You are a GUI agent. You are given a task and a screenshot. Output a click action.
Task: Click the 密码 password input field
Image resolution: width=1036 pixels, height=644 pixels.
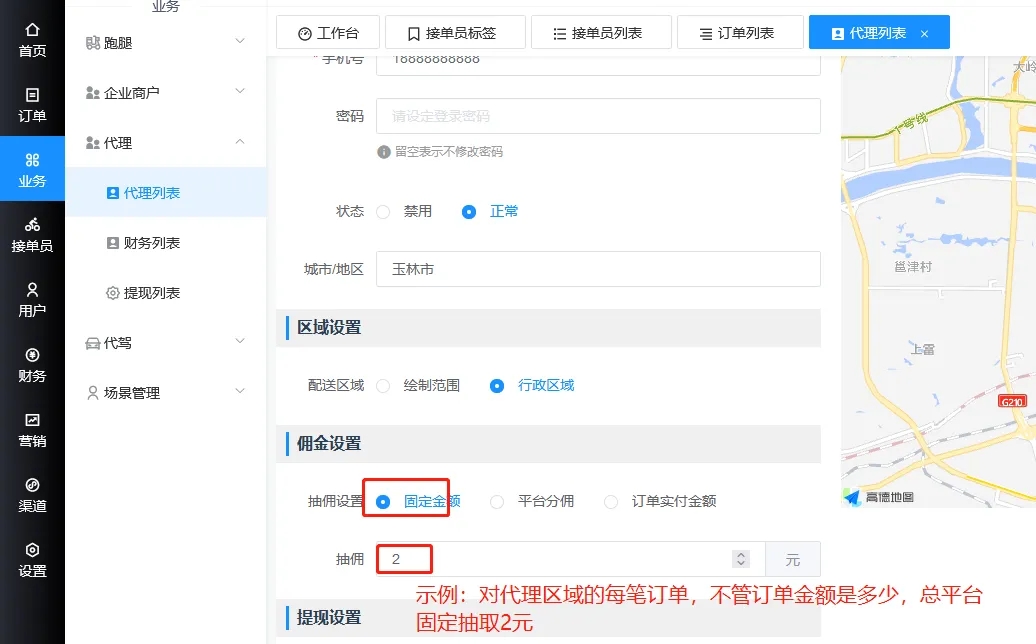coord(597,116)
